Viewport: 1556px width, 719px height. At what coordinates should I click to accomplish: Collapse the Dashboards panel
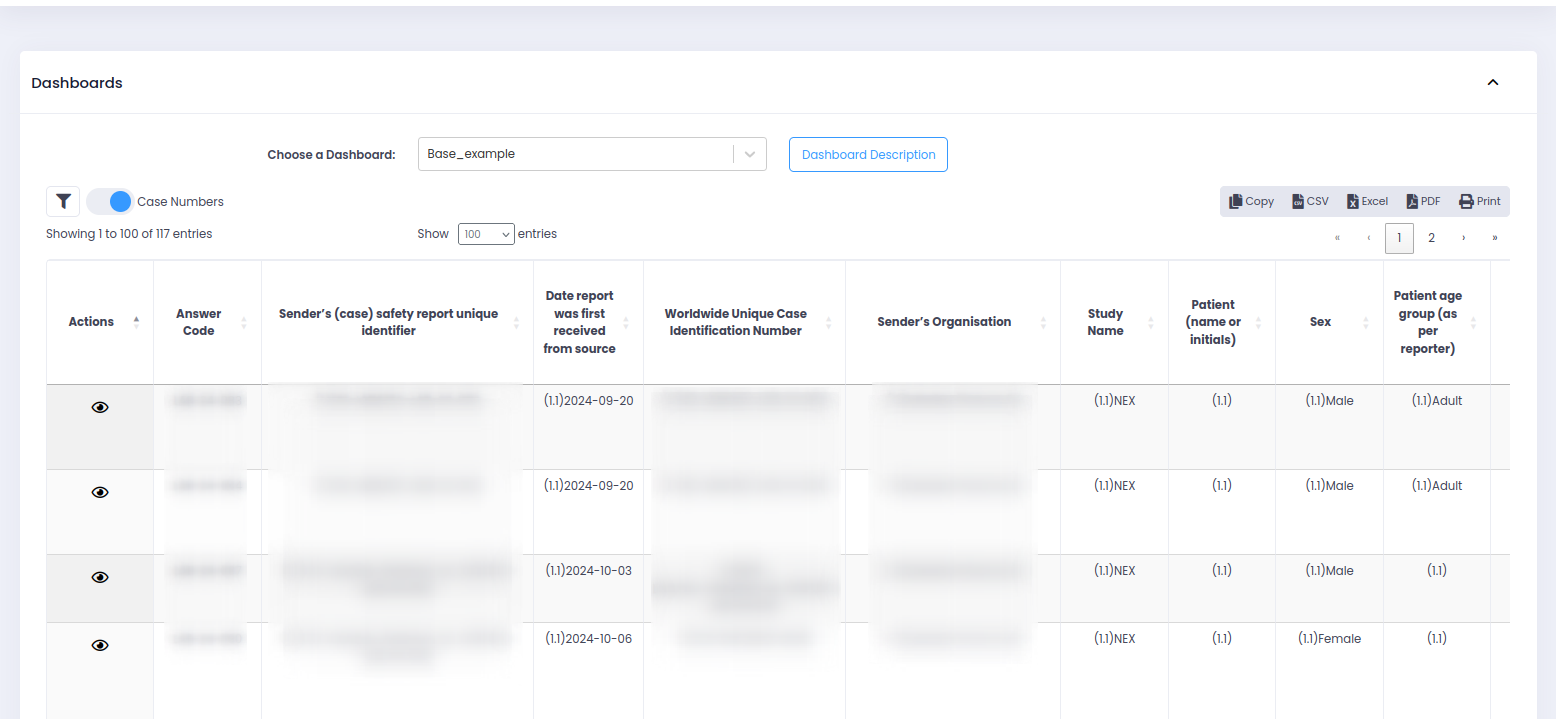(1493, 83)
